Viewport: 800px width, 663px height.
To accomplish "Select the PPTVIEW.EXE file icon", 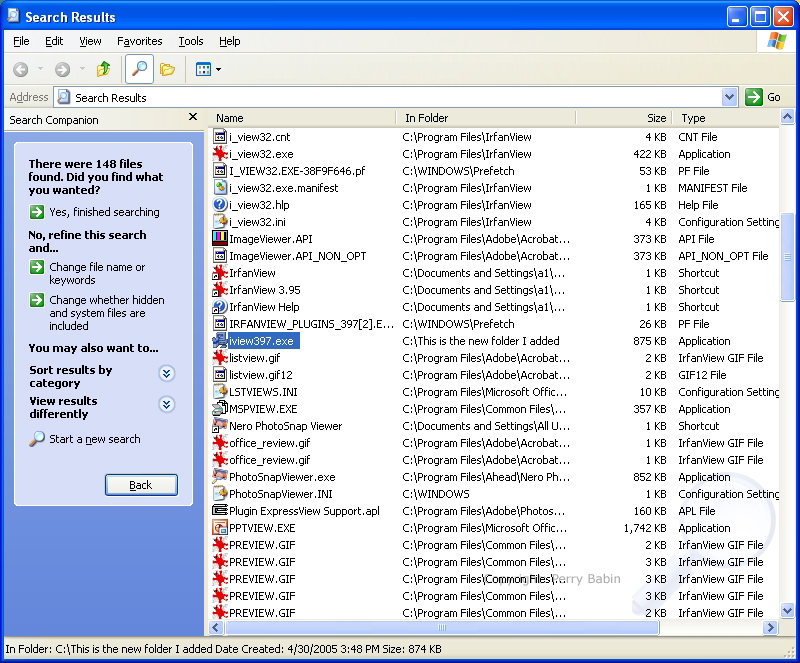I will tap(220, 528).
